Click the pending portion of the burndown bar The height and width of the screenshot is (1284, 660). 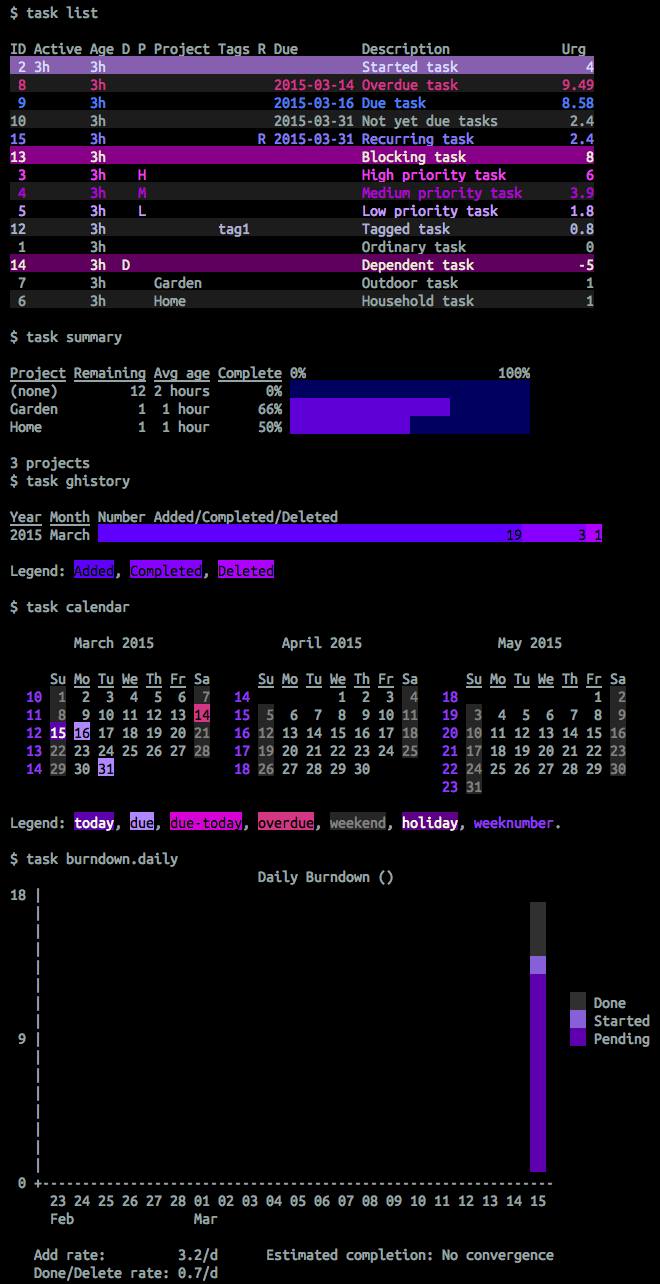(x=538, y=1072)
